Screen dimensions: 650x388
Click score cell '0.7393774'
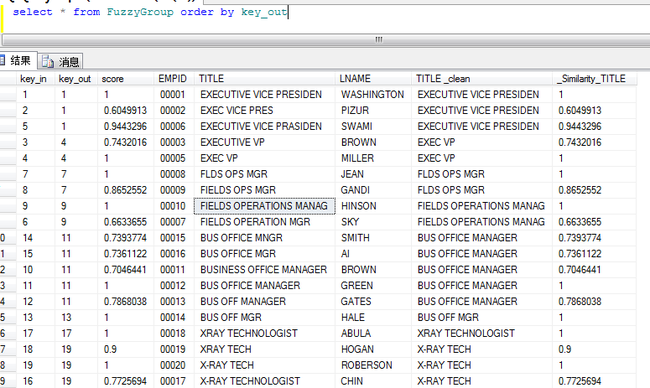point(125,238)
